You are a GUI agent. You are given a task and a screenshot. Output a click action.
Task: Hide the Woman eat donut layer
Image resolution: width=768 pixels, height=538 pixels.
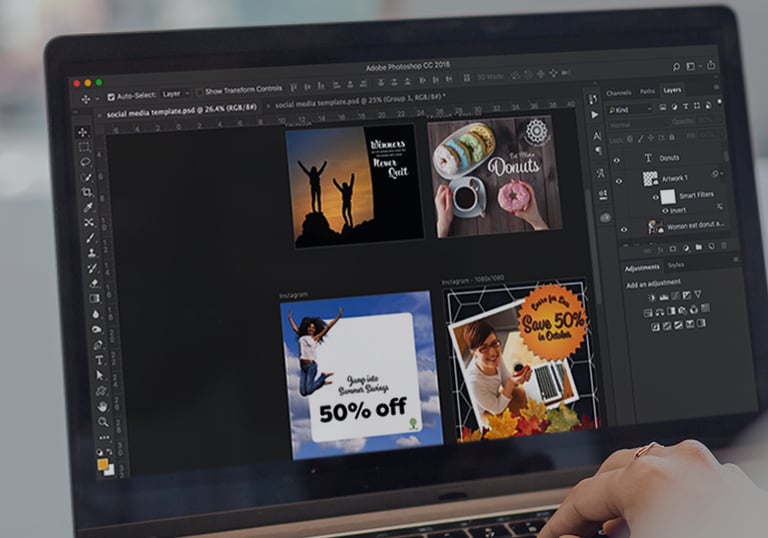tap(624, 229)
